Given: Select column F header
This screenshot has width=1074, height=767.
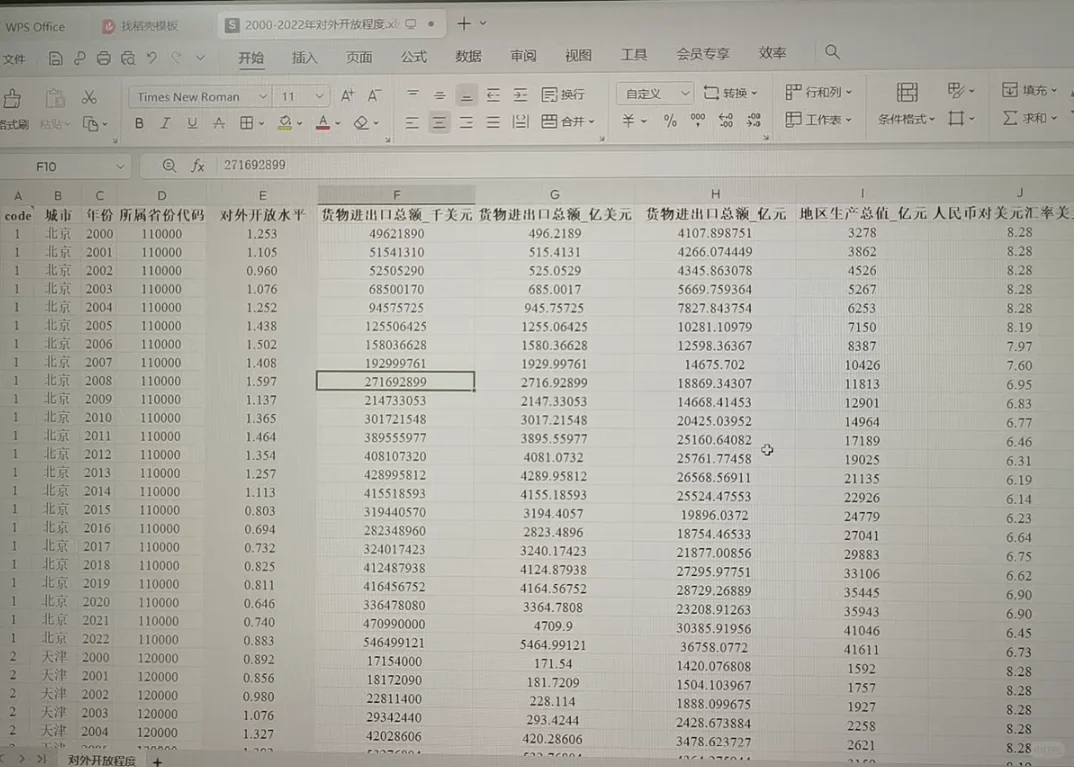Looking at the screenshot, I should point(396,195).
